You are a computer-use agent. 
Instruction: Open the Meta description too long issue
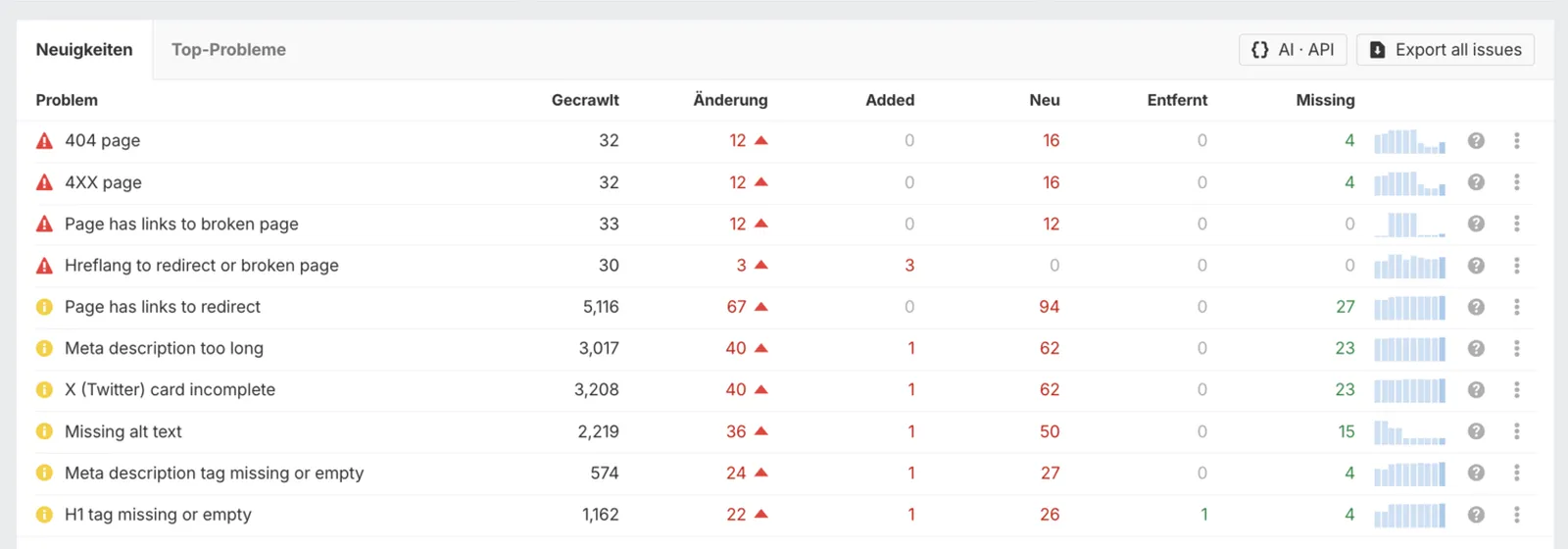164,348
